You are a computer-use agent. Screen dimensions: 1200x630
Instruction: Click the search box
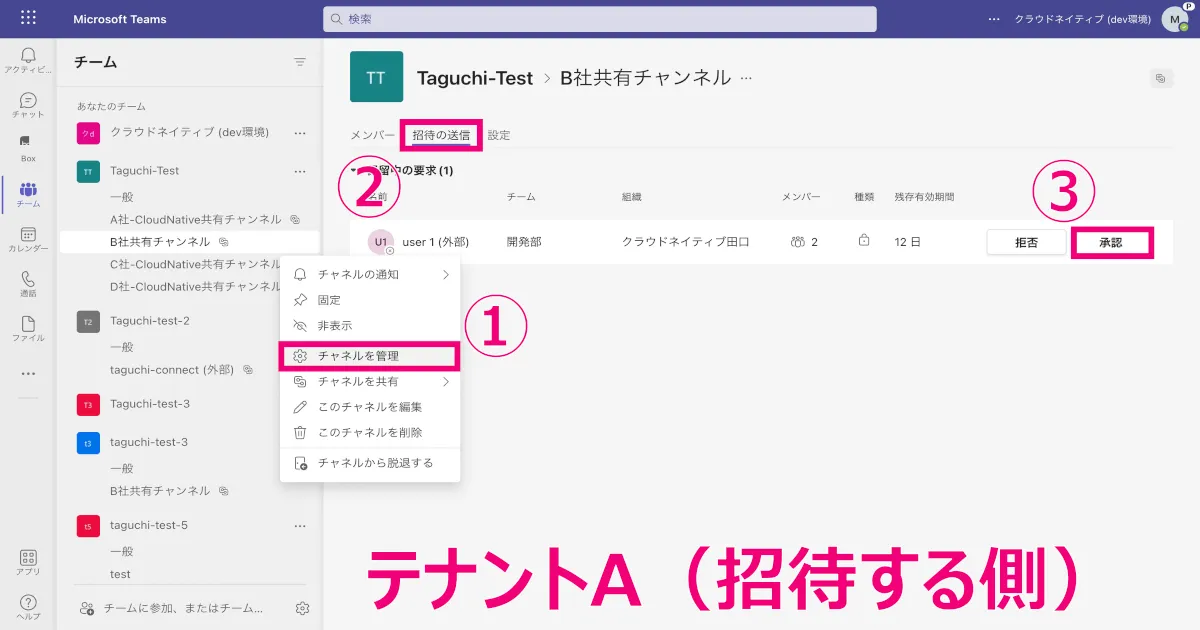[600, 19]
